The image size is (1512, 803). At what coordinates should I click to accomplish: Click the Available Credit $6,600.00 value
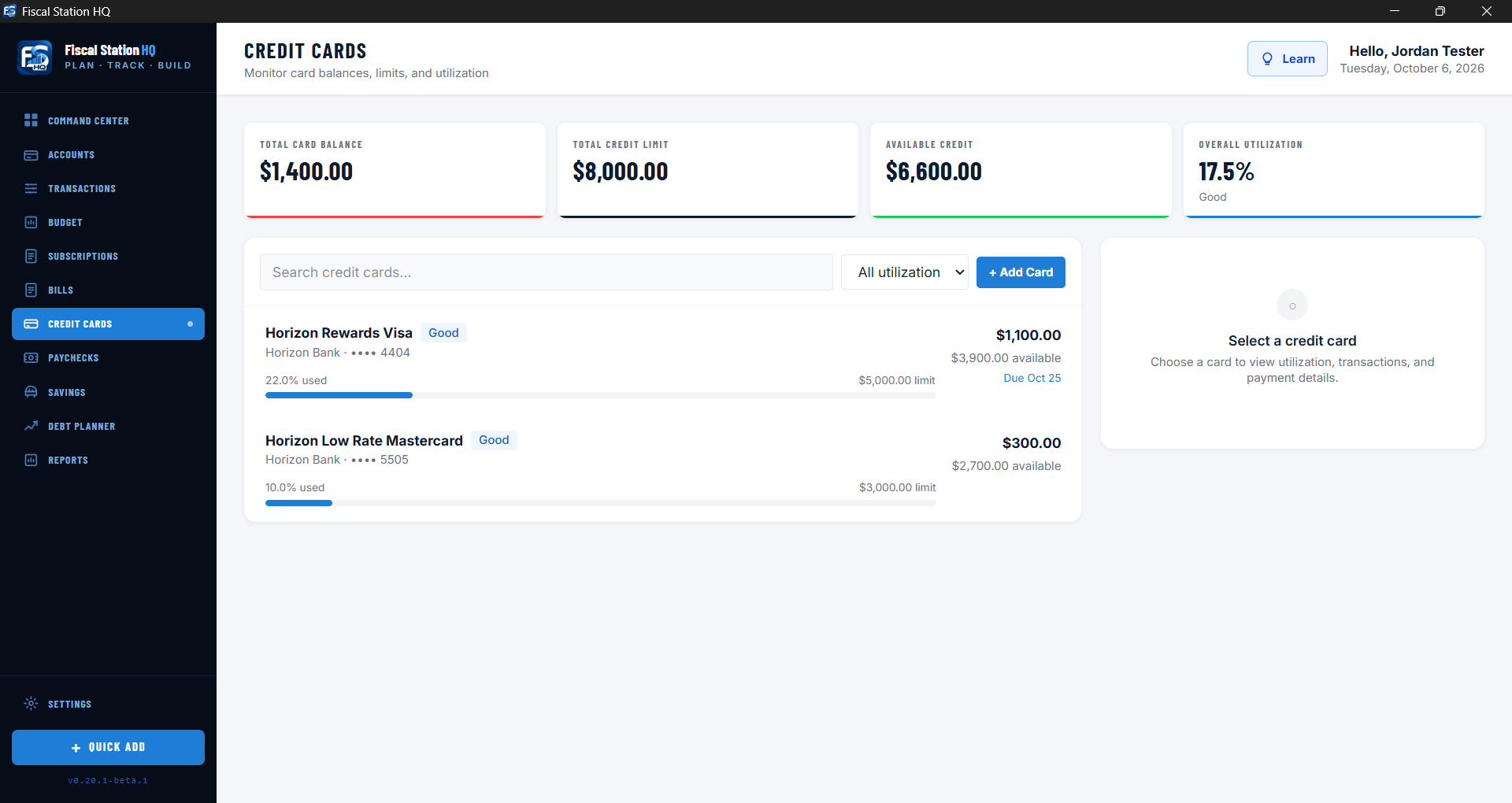933,172
